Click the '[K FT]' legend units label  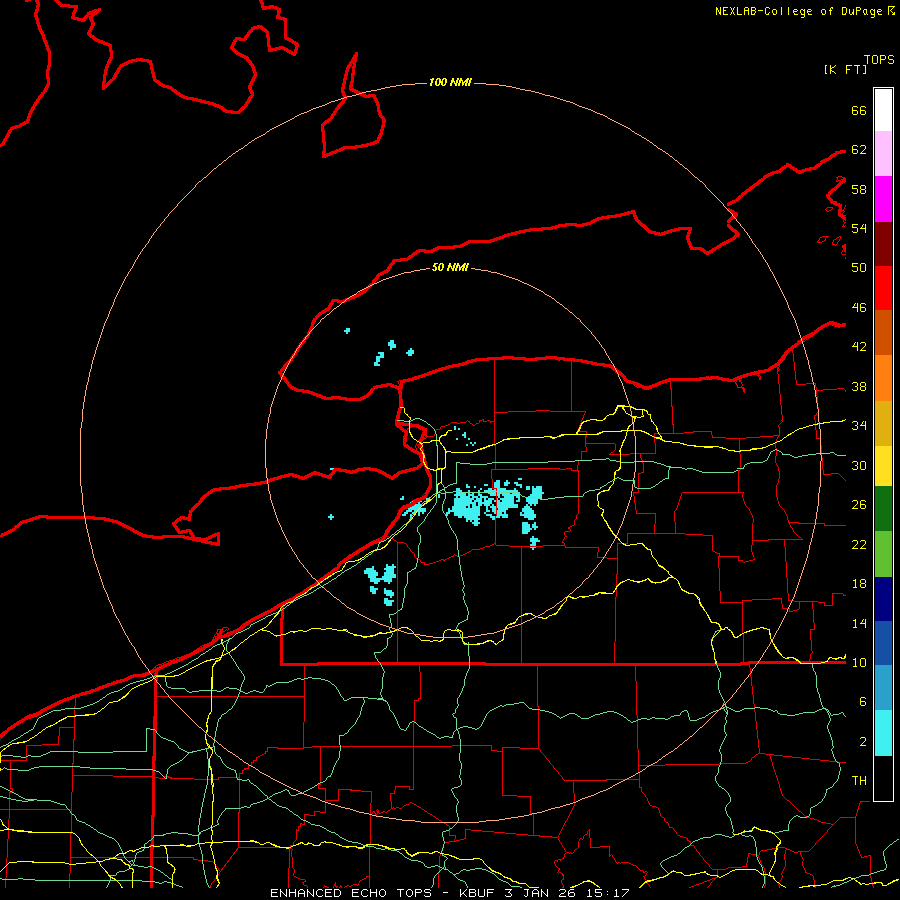click(x=845, y=69)
